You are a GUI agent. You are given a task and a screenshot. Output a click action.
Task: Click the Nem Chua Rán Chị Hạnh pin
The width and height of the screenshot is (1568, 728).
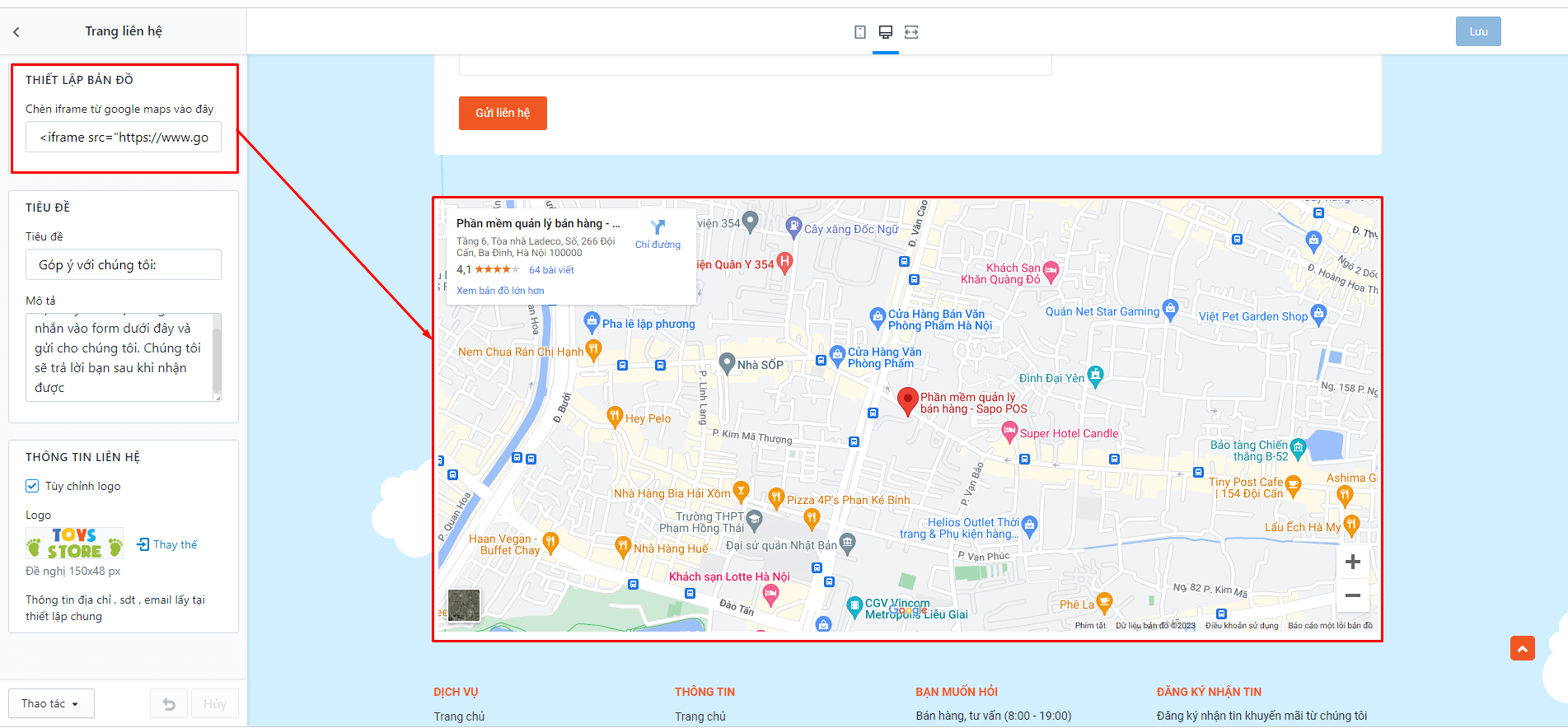(593, 350)
